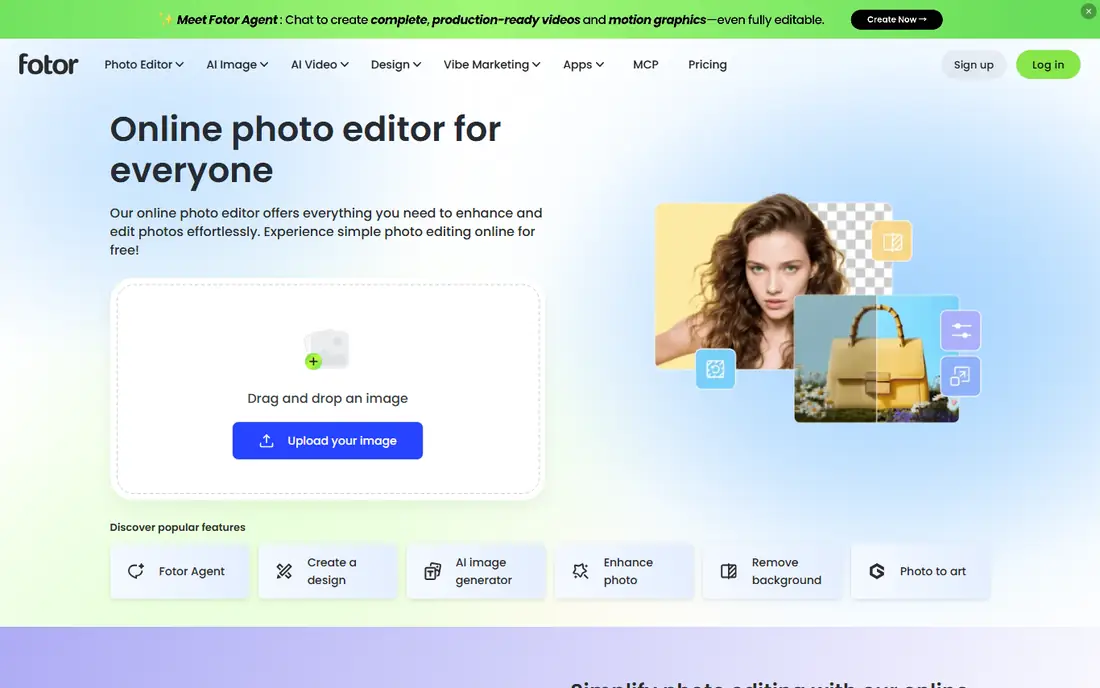
Task: Click the Drag and drop an image text
Action: (328, 398)
